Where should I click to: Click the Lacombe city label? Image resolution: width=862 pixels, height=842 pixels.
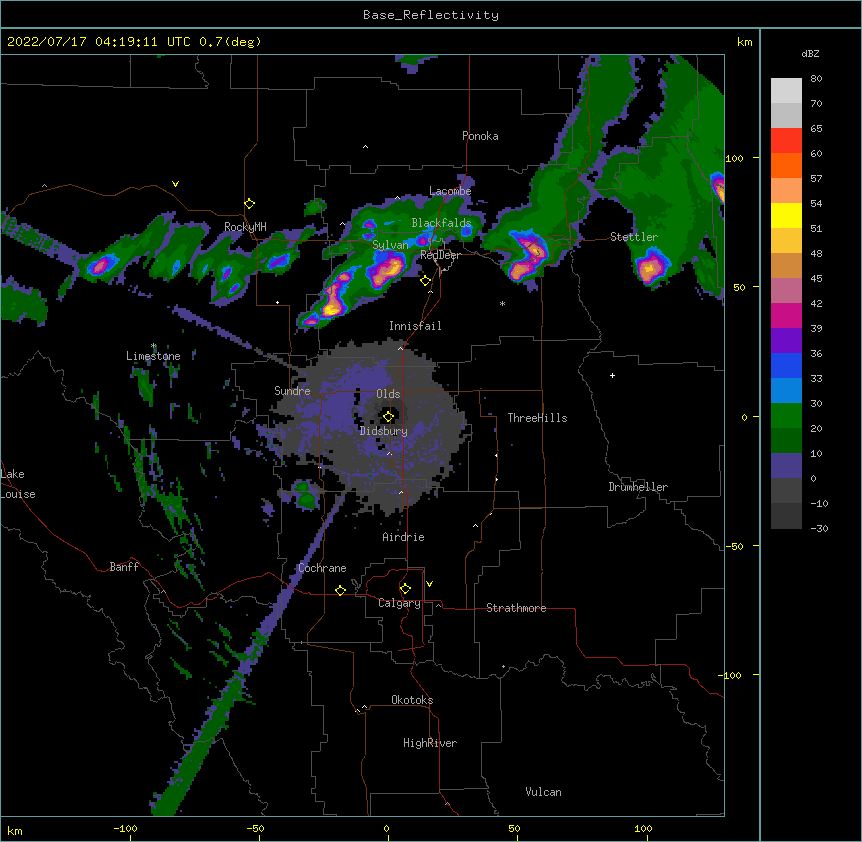pyautogui.click(x=450, y=191)
